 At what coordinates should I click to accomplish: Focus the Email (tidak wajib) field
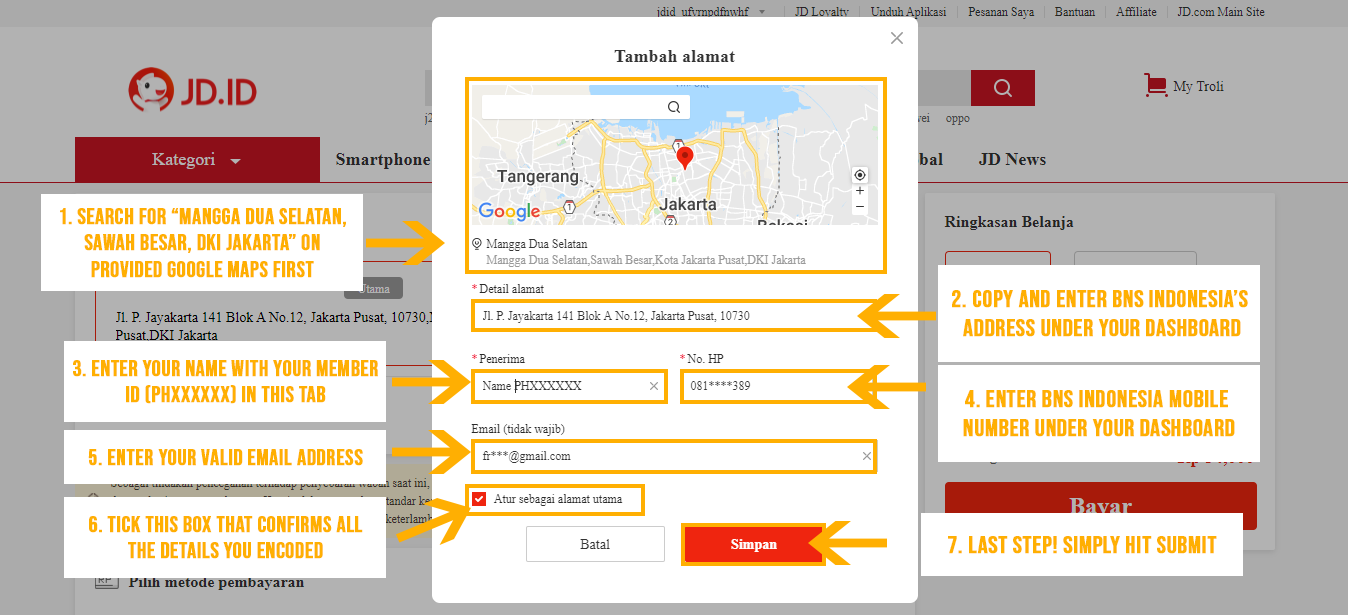pos(674,456)
